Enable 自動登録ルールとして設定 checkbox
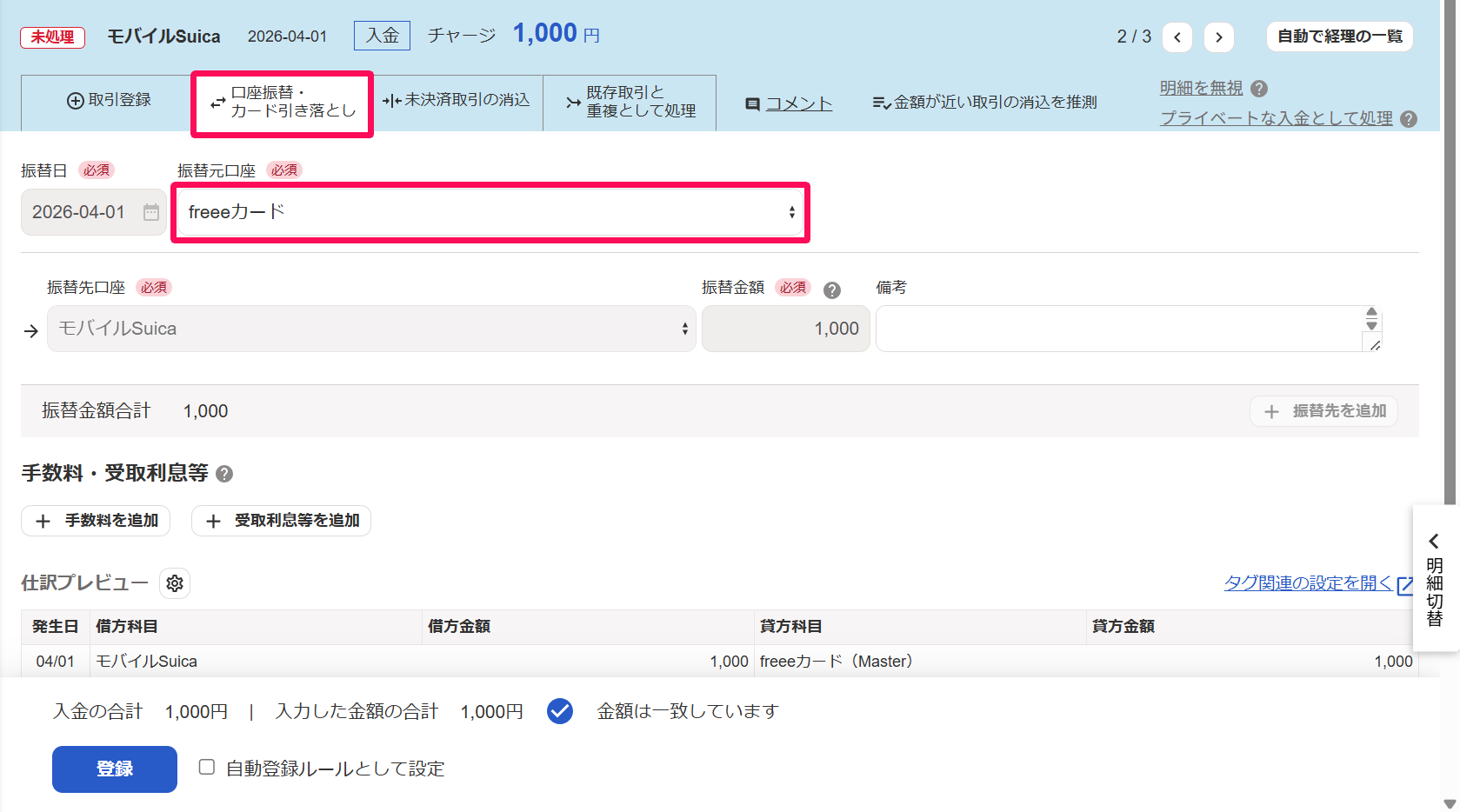 [x=207, y=767]
